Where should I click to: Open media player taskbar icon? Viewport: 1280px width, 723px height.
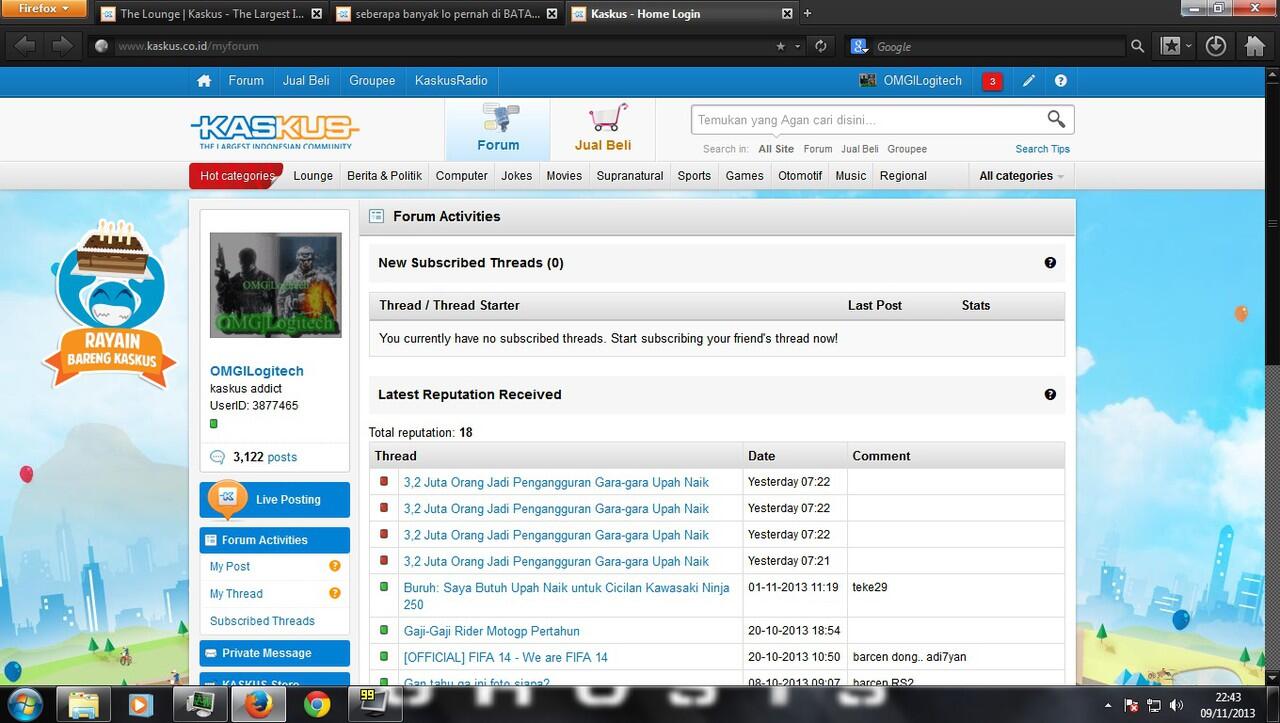click(x=140, y=704)
